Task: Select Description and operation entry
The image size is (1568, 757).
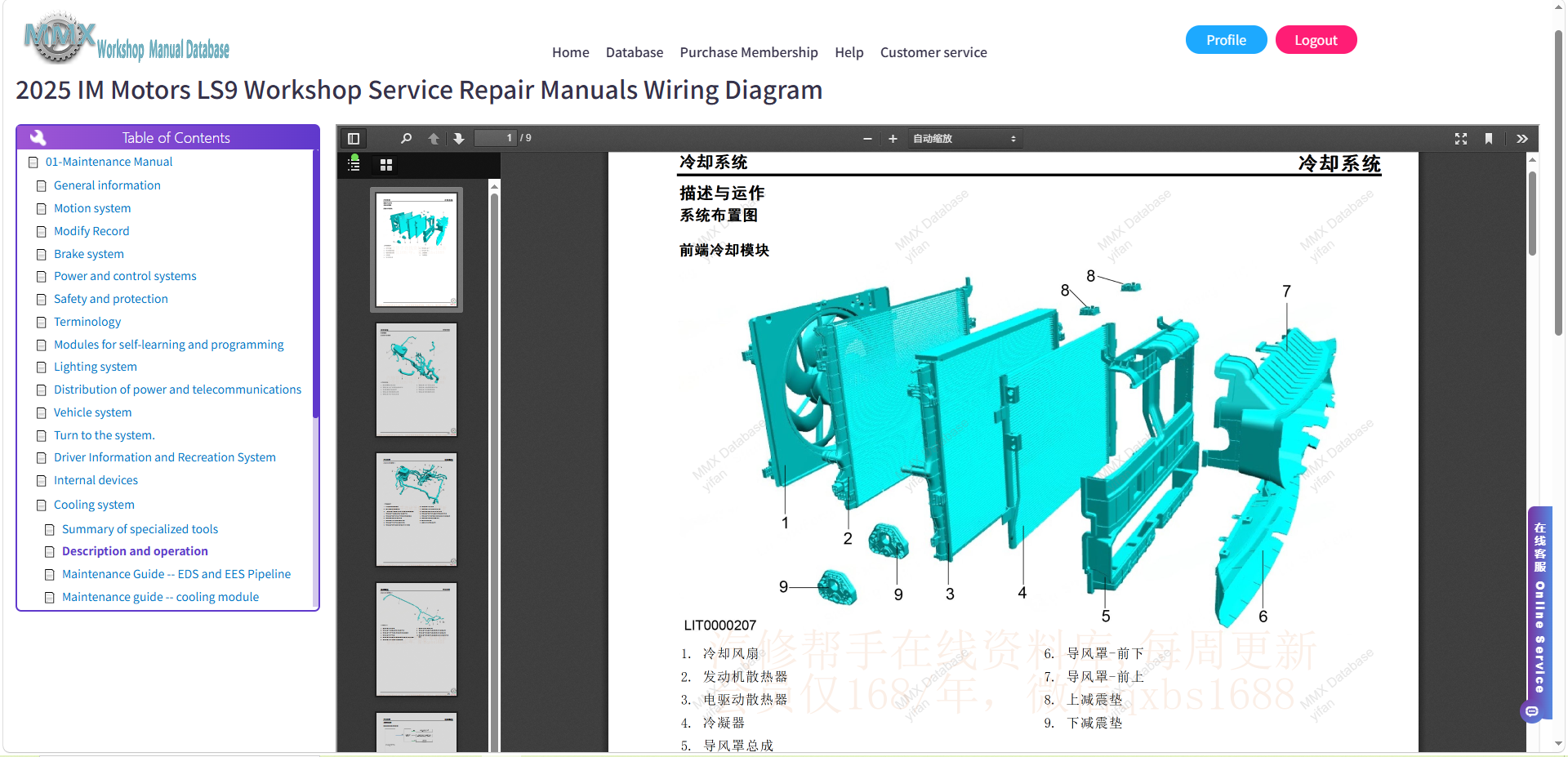Action: 135,551
